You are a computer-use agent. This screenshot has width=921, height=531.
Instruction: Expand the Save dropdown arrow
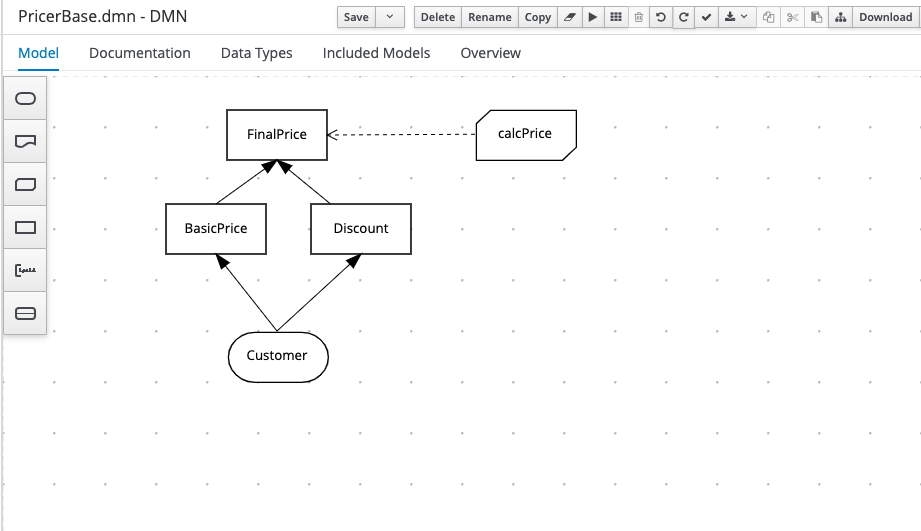pyautogui.click(x=390, y=17)
